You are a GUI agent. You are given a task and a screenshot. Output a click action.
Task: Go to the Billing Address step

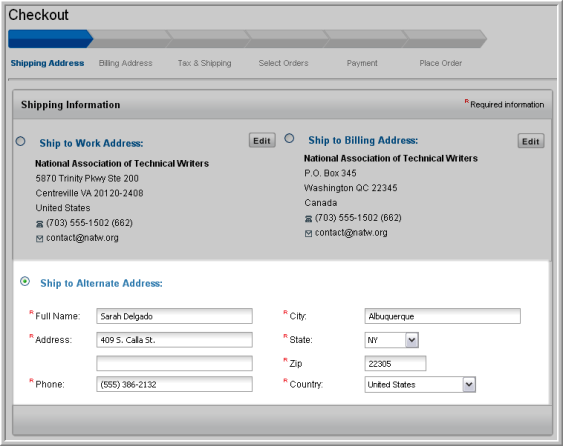(126, 63)
